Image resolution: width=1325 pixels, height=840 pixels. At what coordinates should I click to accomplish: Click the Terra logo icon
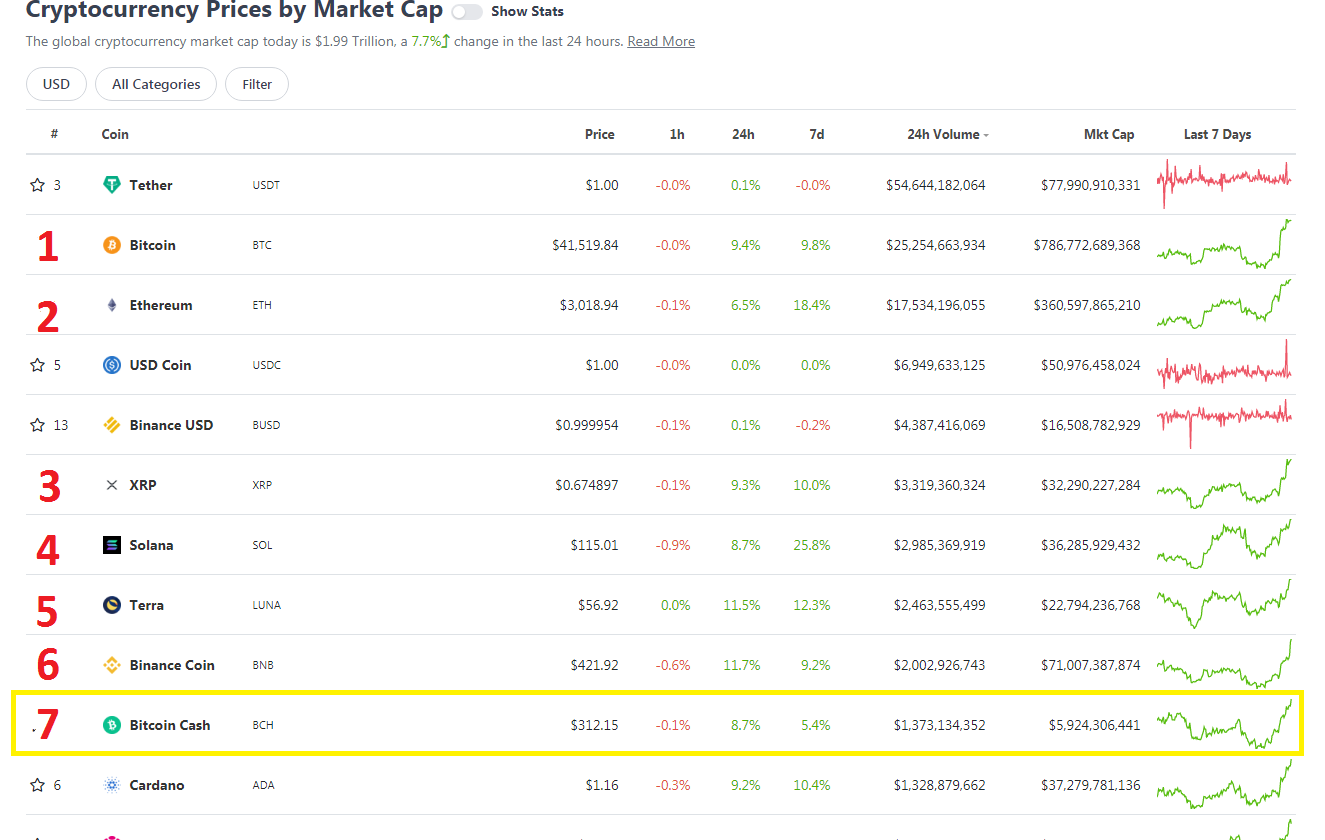coord(112,605)
